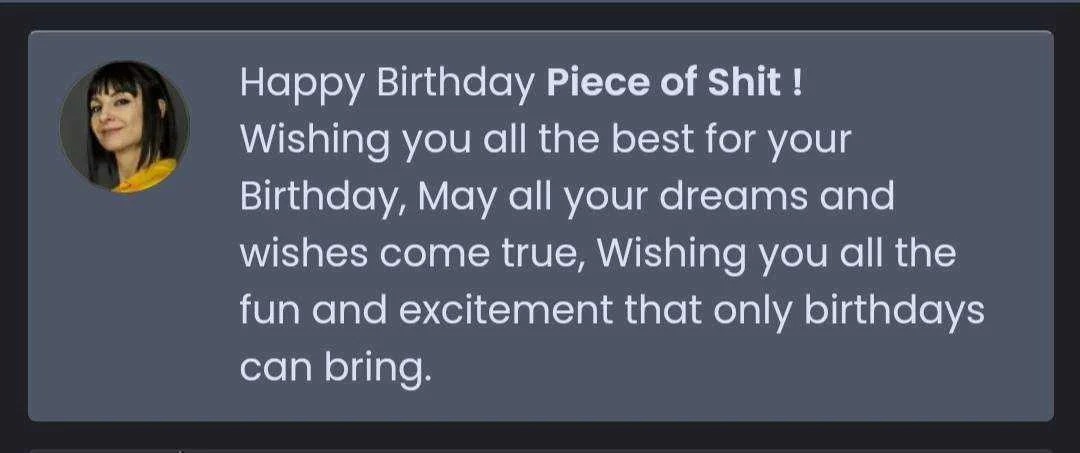The image size is (1080, 453).
Task: Click the "Wishing you all the best" line
Action: (x=546, y=141)
